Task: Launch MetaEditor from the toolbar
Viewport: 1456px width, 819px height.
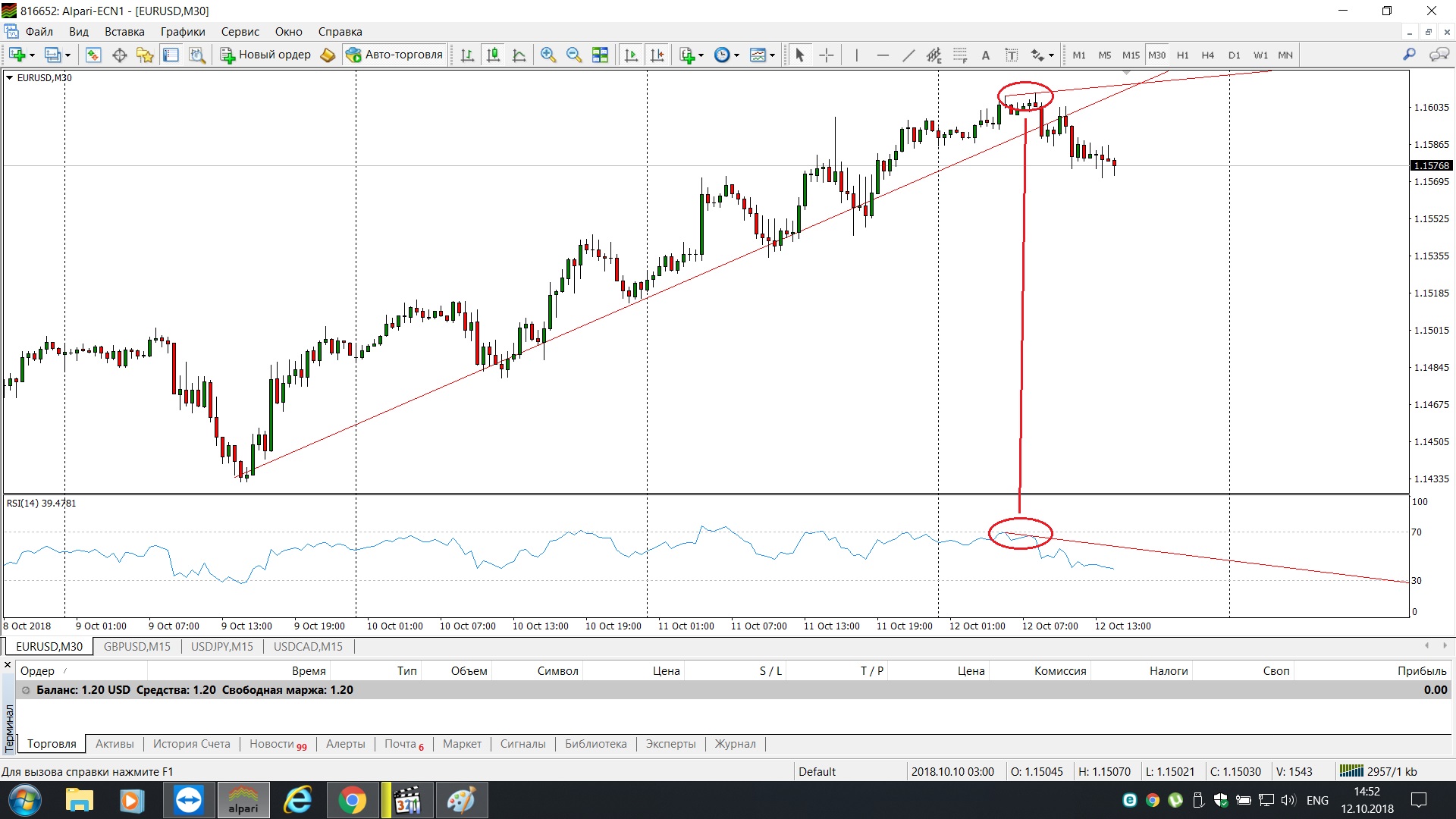Action: 328,55
